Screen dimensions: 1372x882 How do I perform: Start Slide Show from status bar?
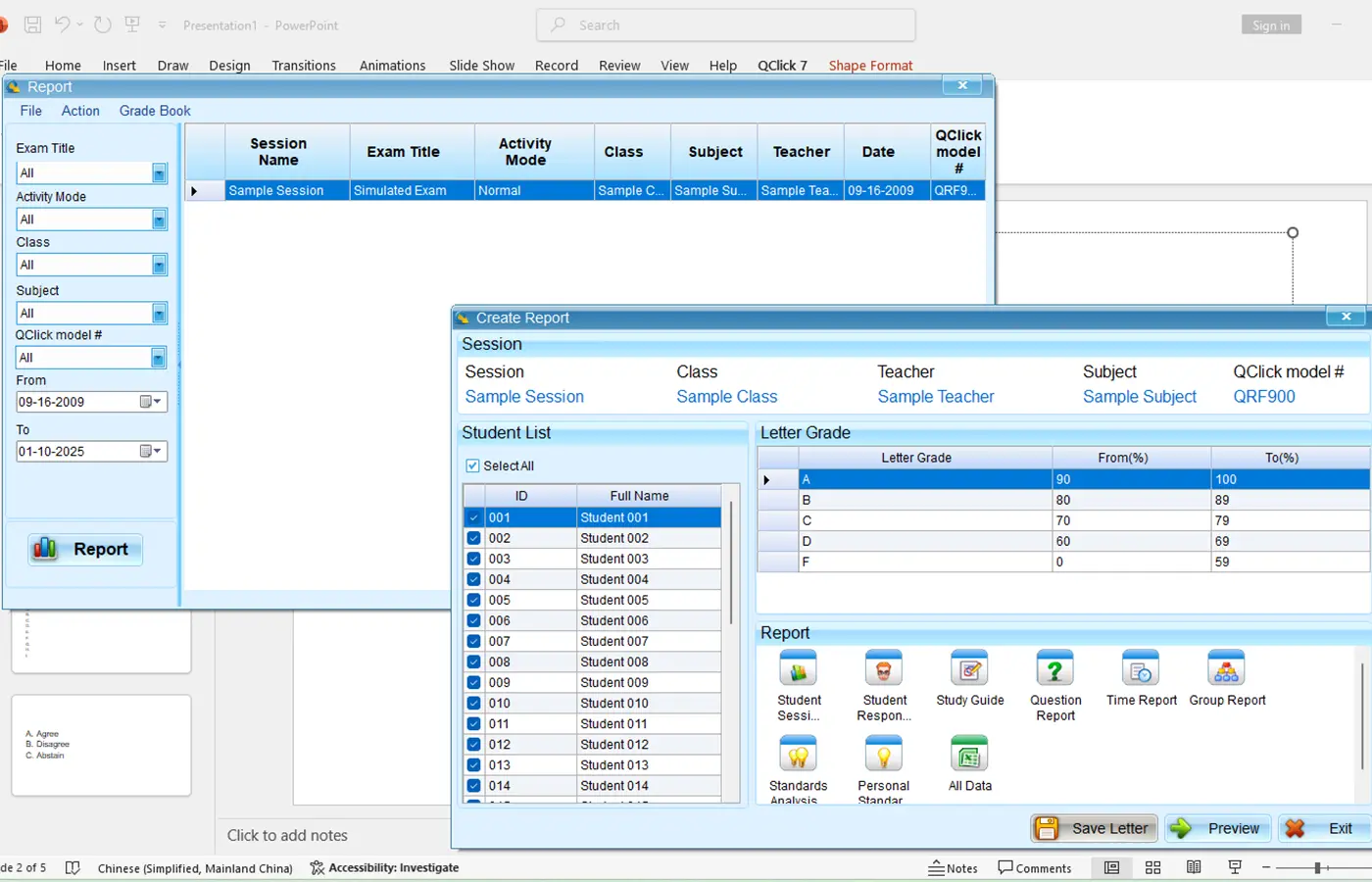pyautogui.click(x=1235, y=867)
